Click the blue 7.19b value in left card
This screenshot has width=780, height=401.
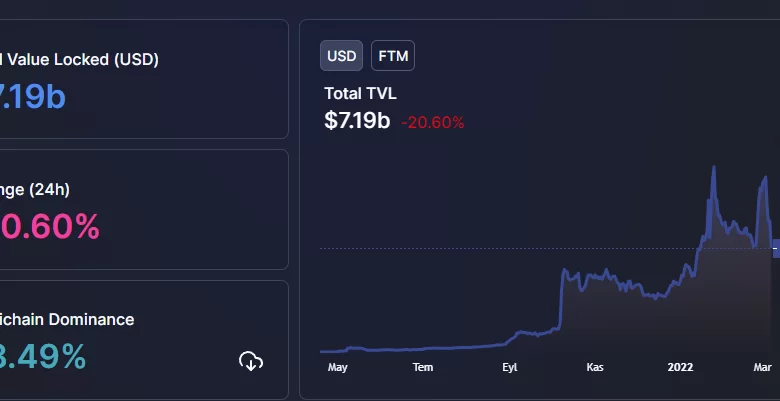coord(34,96)
